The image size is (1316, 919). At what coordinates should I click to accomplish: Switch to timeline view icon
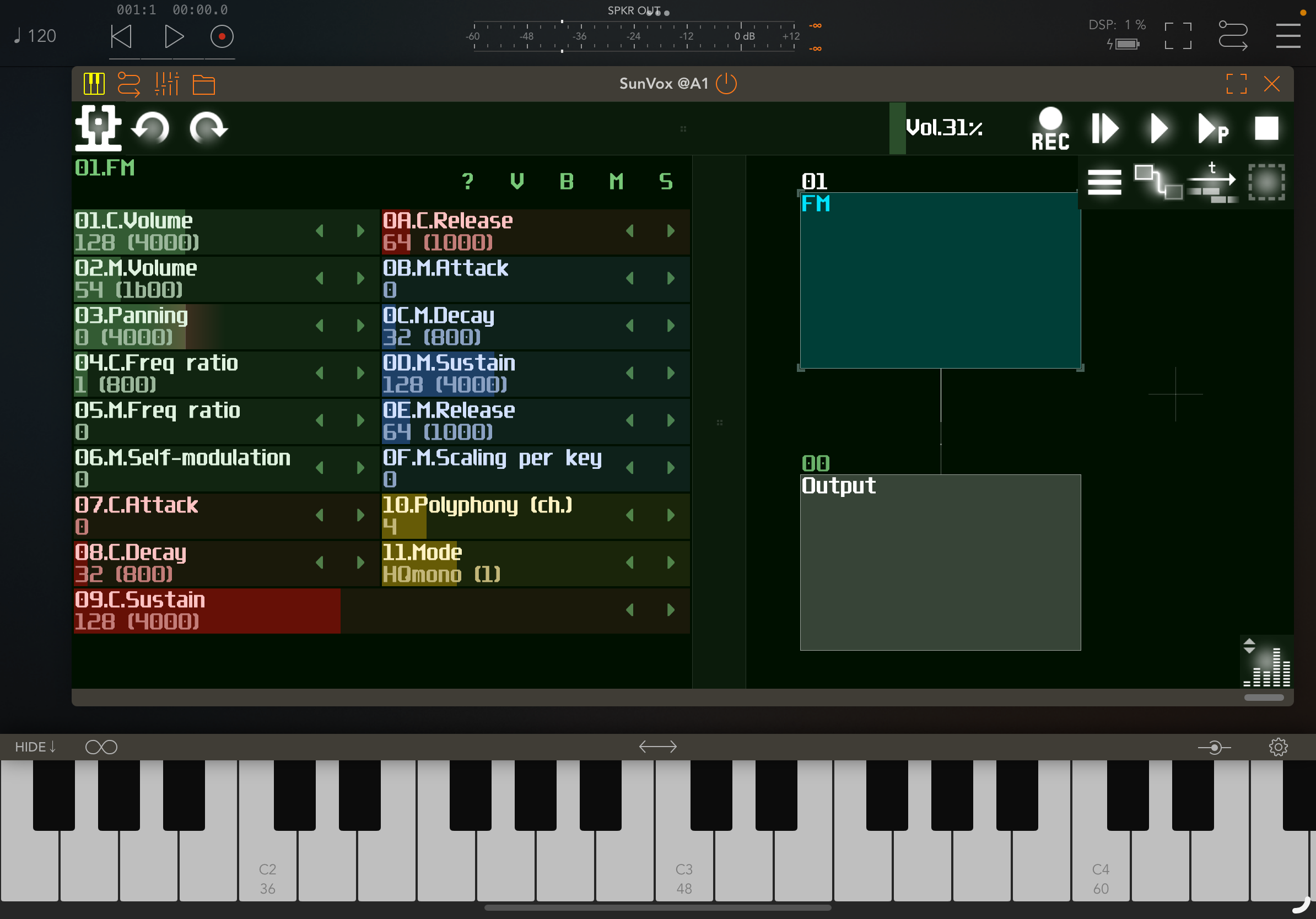point(1212,183)
